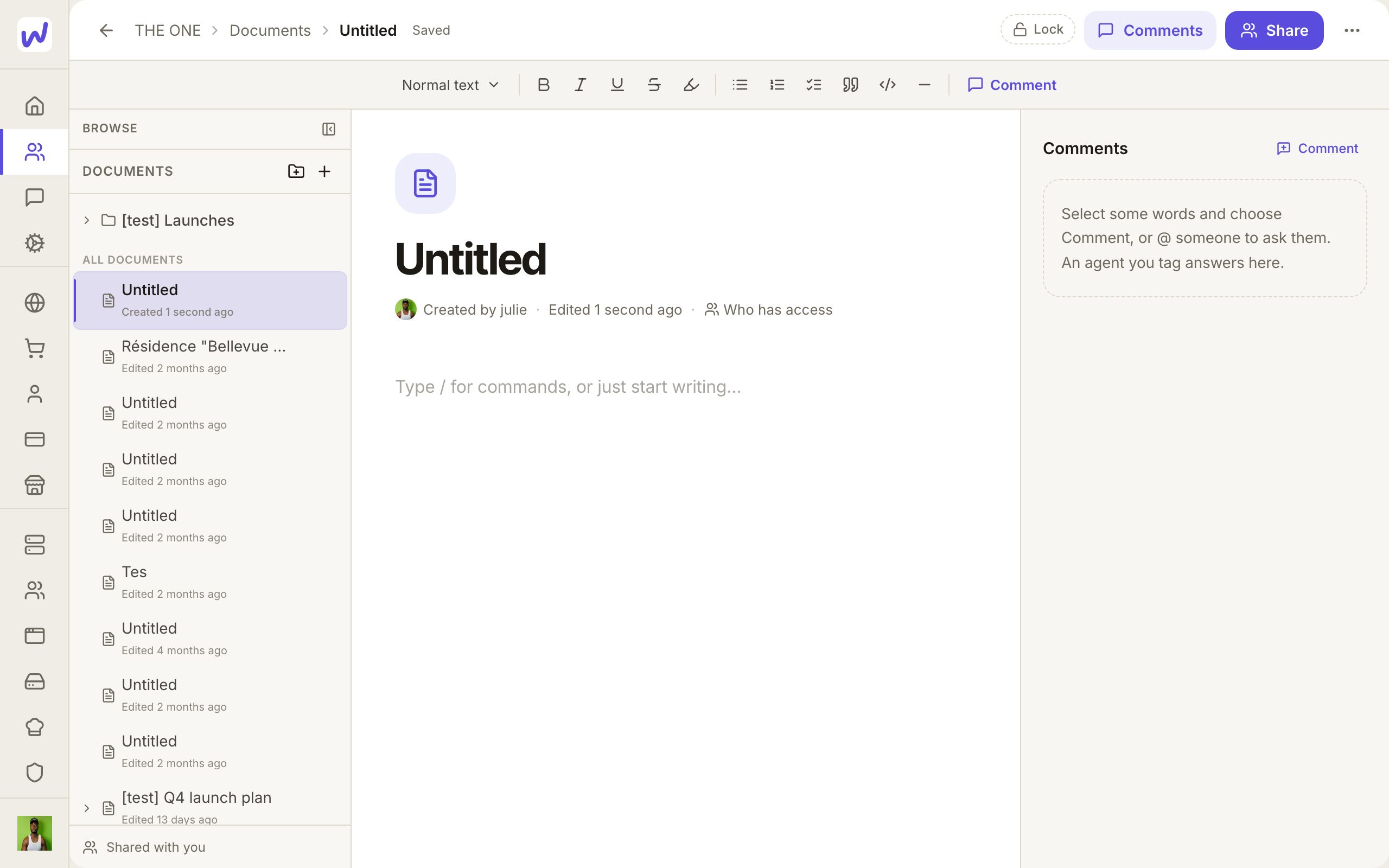Open THE ONE breadcrumb

[x=168, y=30]
